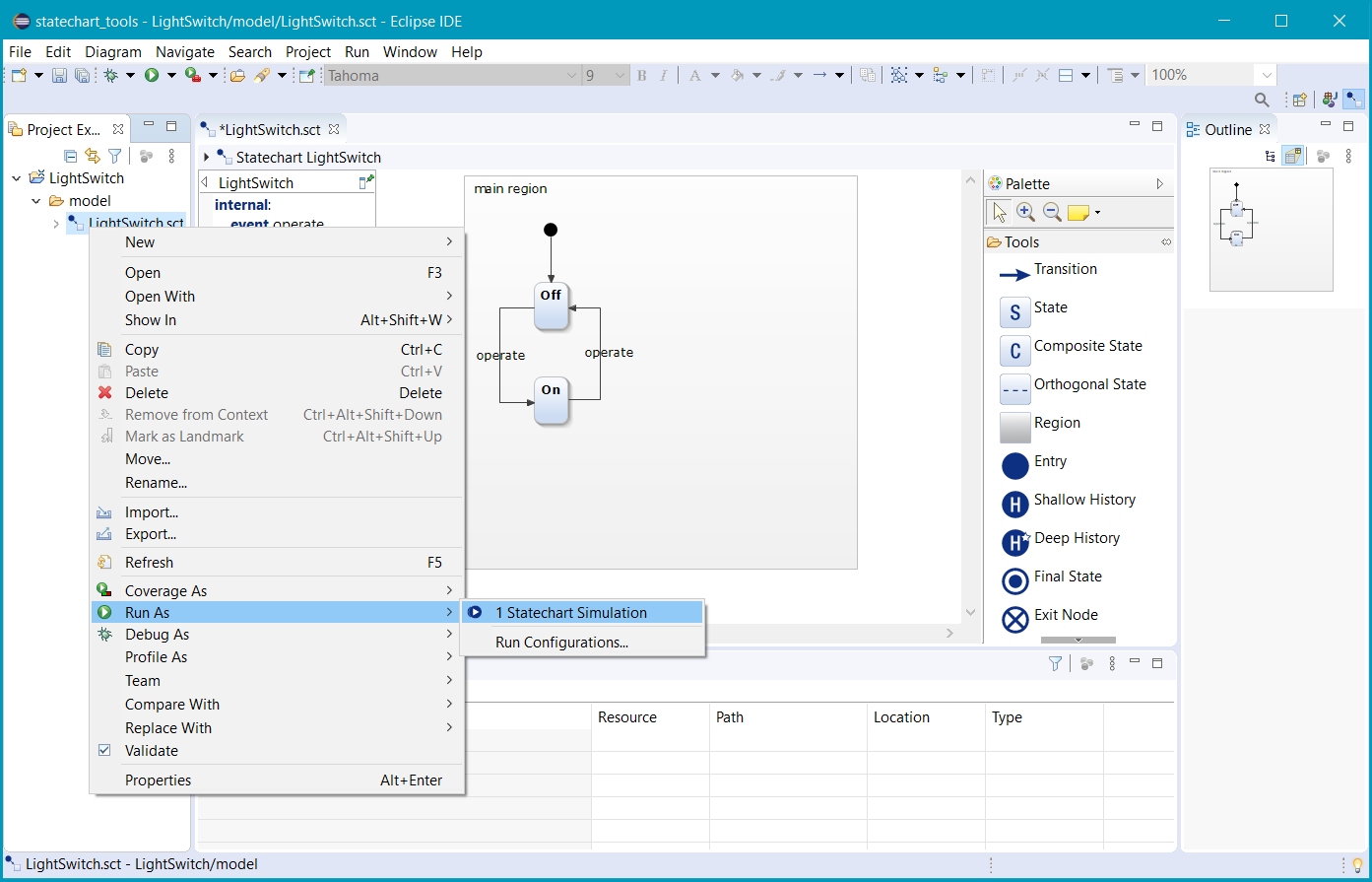The image size is (1372, 882).
Task: Select Properties in context menu
Action: point(277,780)
